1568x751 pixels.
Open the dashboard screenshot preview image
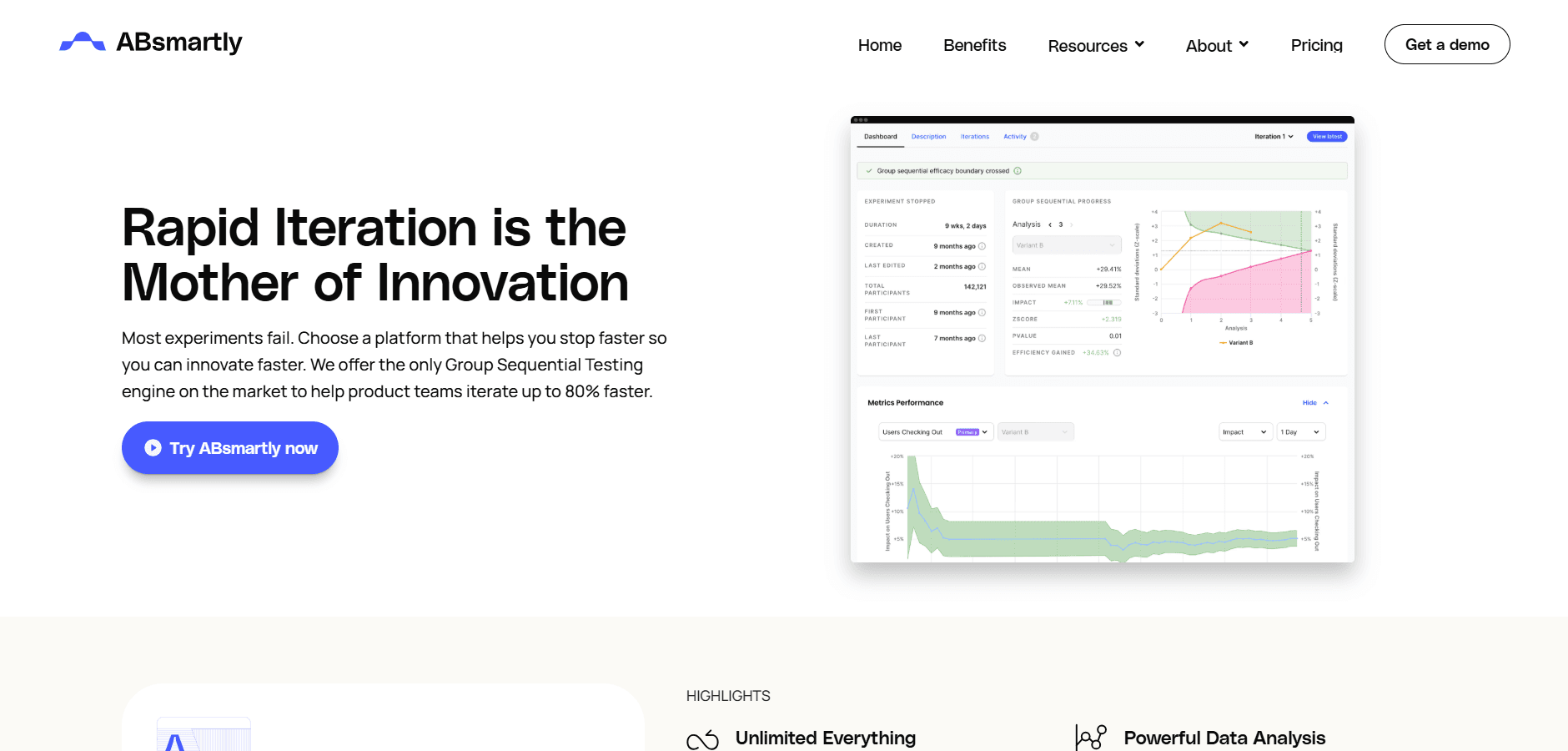[x=1102, y=339]
